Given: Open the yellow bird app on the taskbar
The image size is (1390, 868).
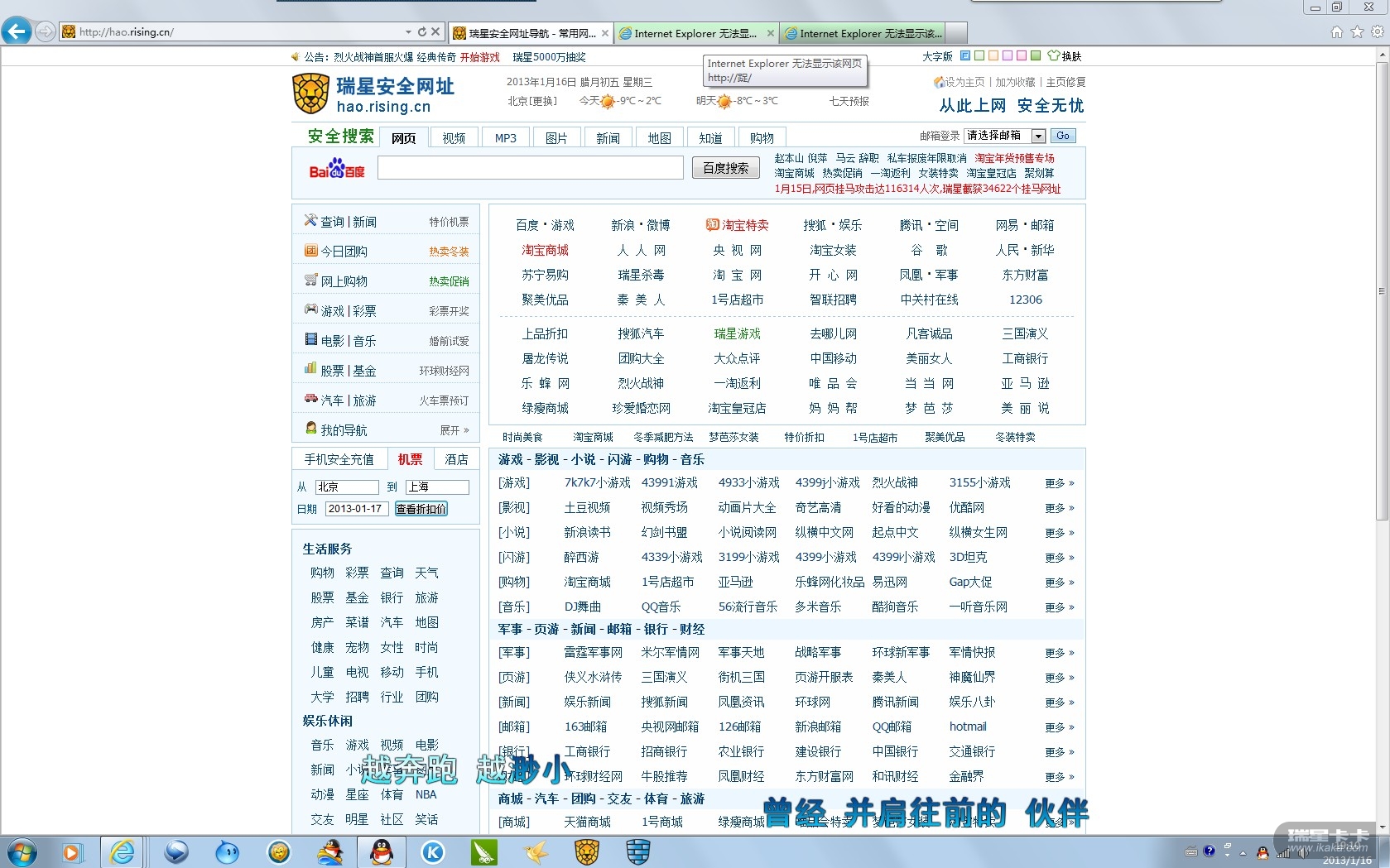Looking at the screenshot, I should [x=536, y=851].
